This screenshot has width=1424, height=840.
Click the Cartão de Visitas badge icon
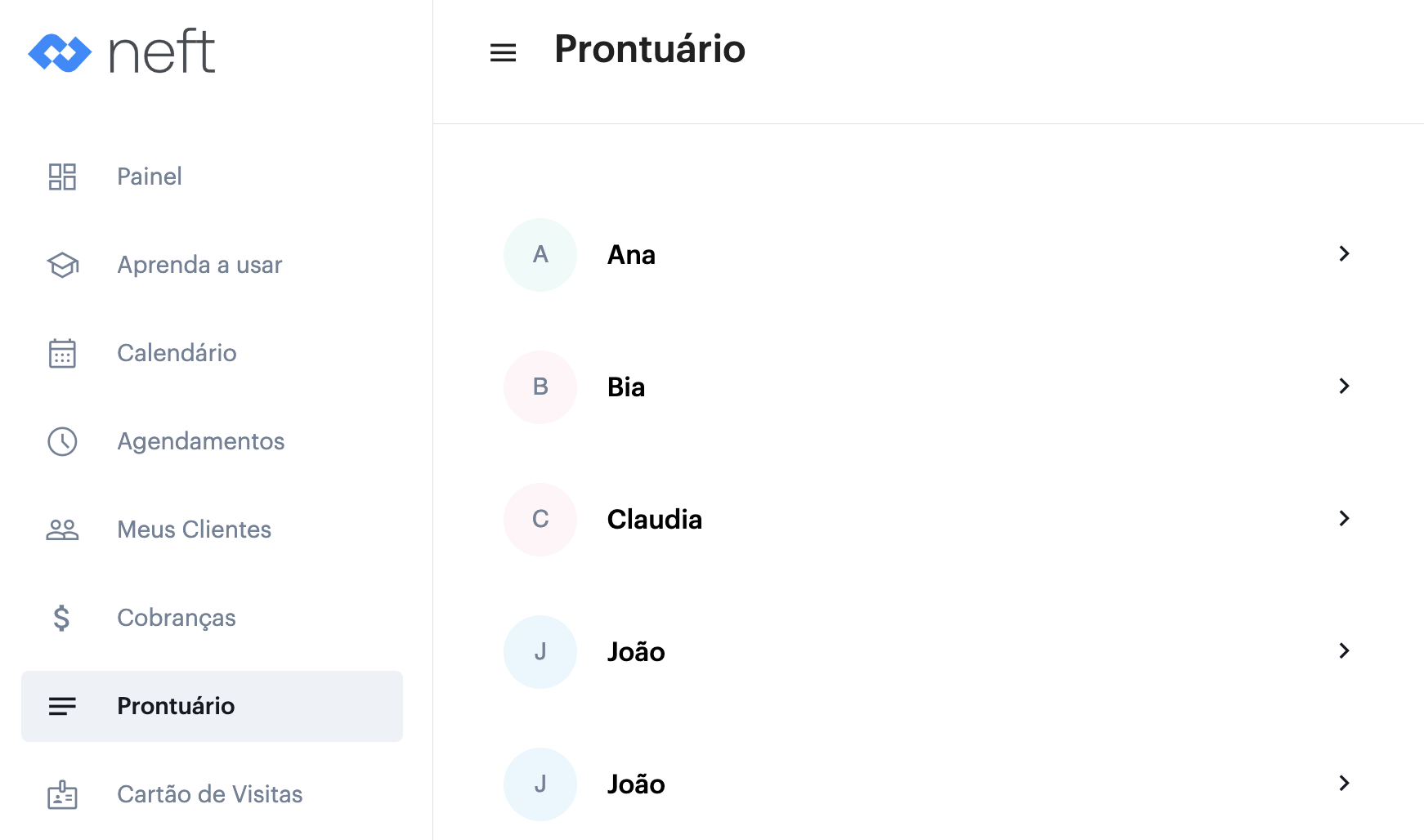[x=62, y=794]
